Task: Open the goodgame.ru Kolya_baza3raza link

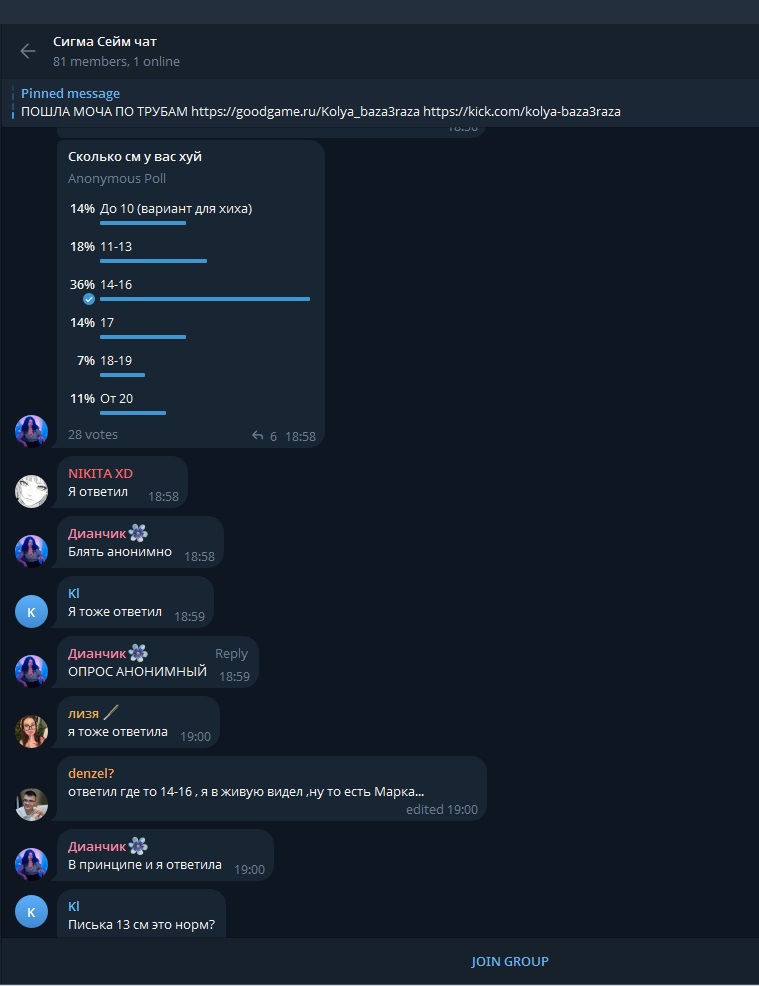Action: (x=305, y=111)
